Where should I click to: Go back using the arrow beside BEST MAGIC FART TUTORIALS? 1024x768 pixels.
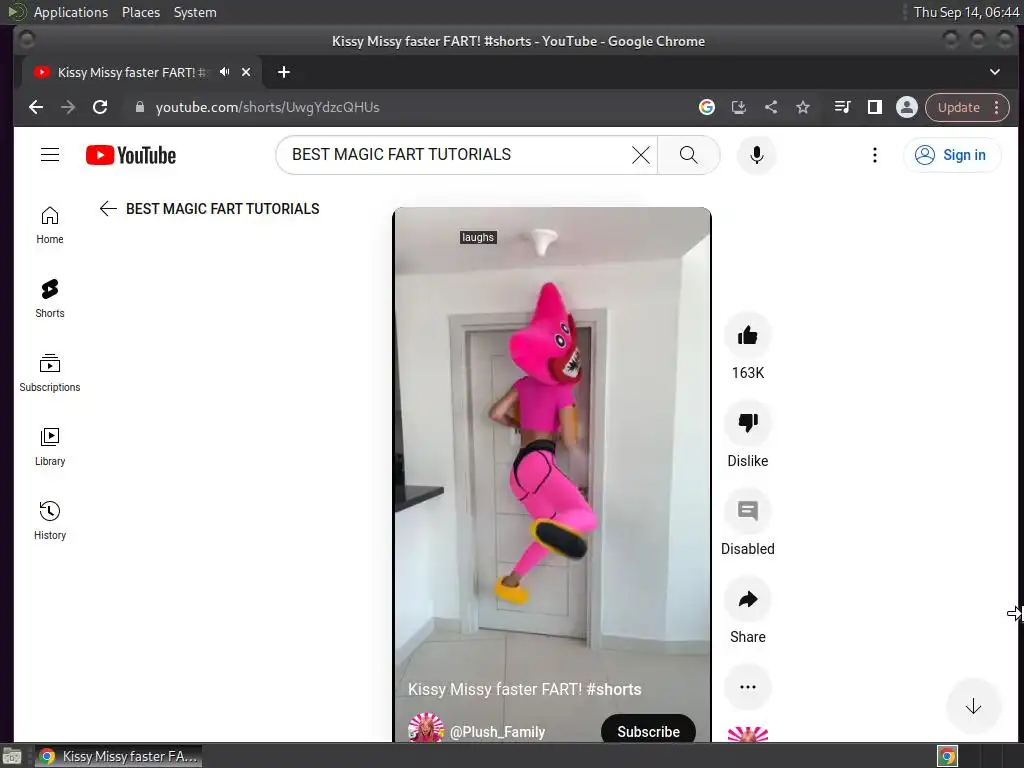[108, 208]
